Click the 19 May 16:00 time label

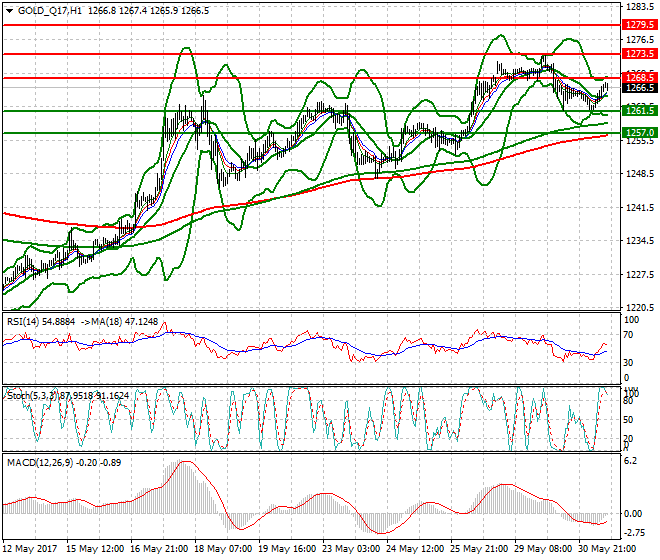(287, 549)
